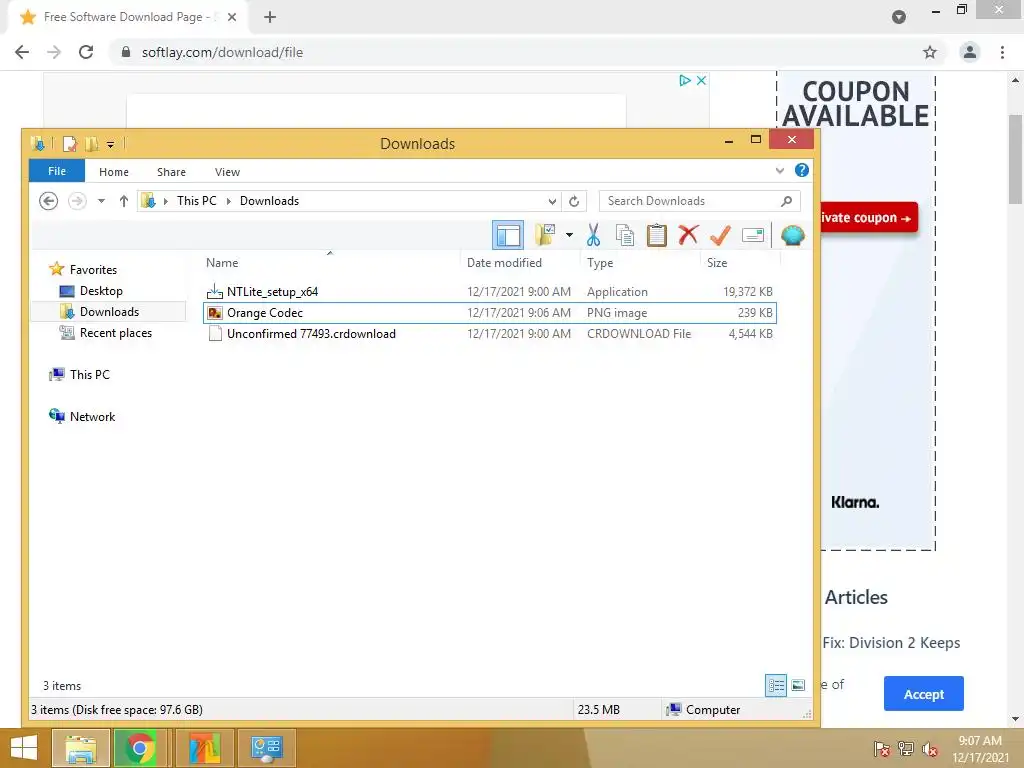Screen dimensions: 1024x768
Task: Open Explorer help question mark
Action: 801,170
